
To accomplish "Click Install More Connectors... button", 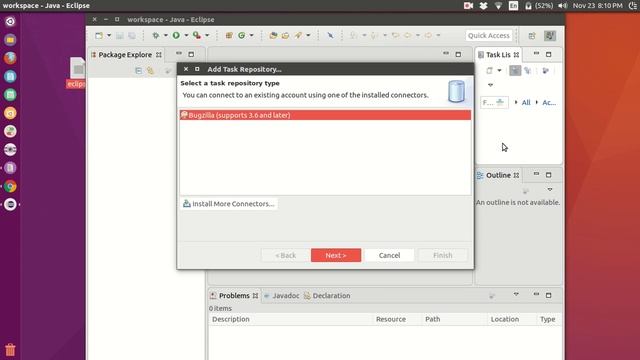I will click(x=229, y=204).
